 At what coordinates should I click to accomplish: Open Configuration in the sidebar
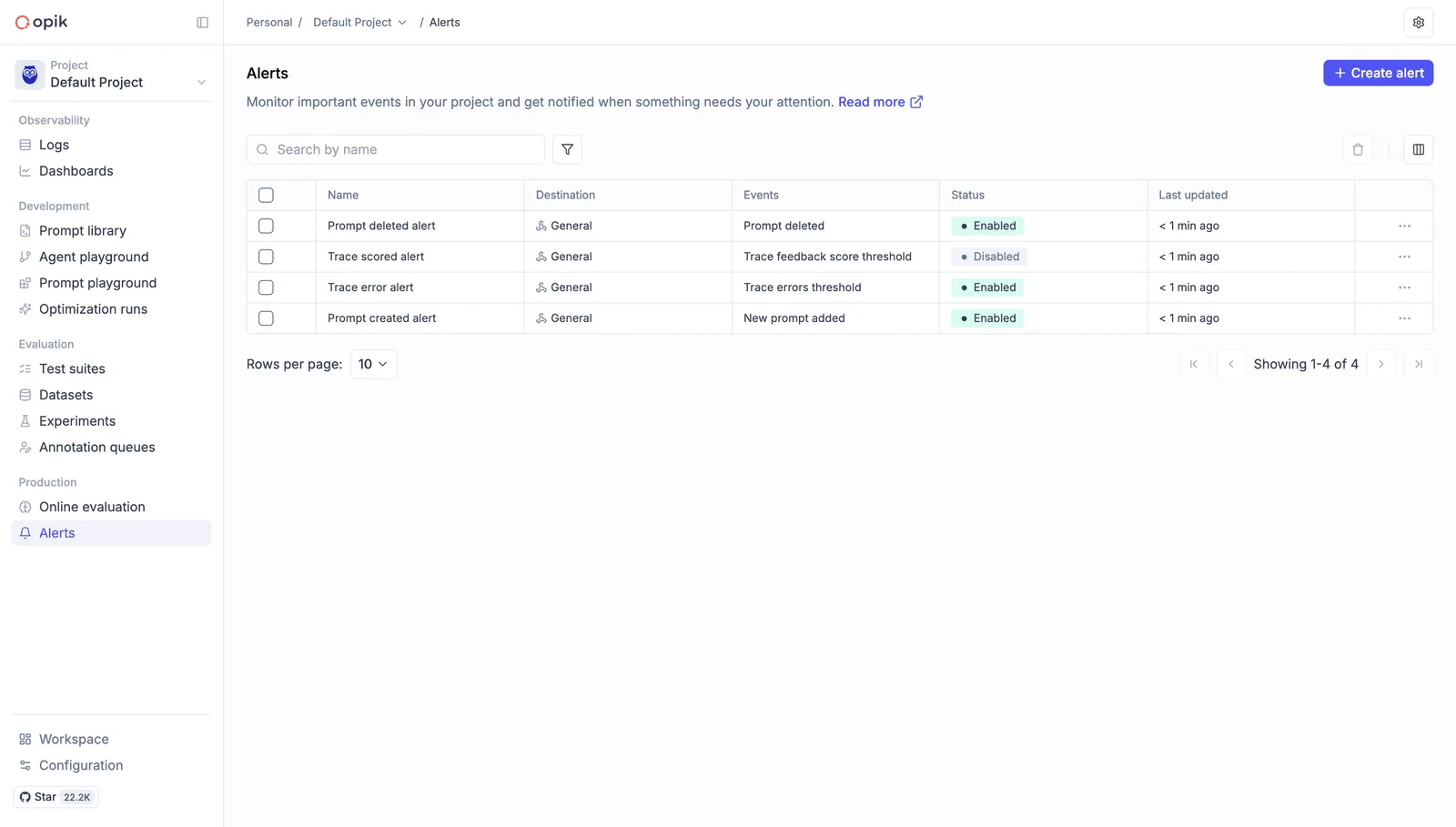[111, 765]
